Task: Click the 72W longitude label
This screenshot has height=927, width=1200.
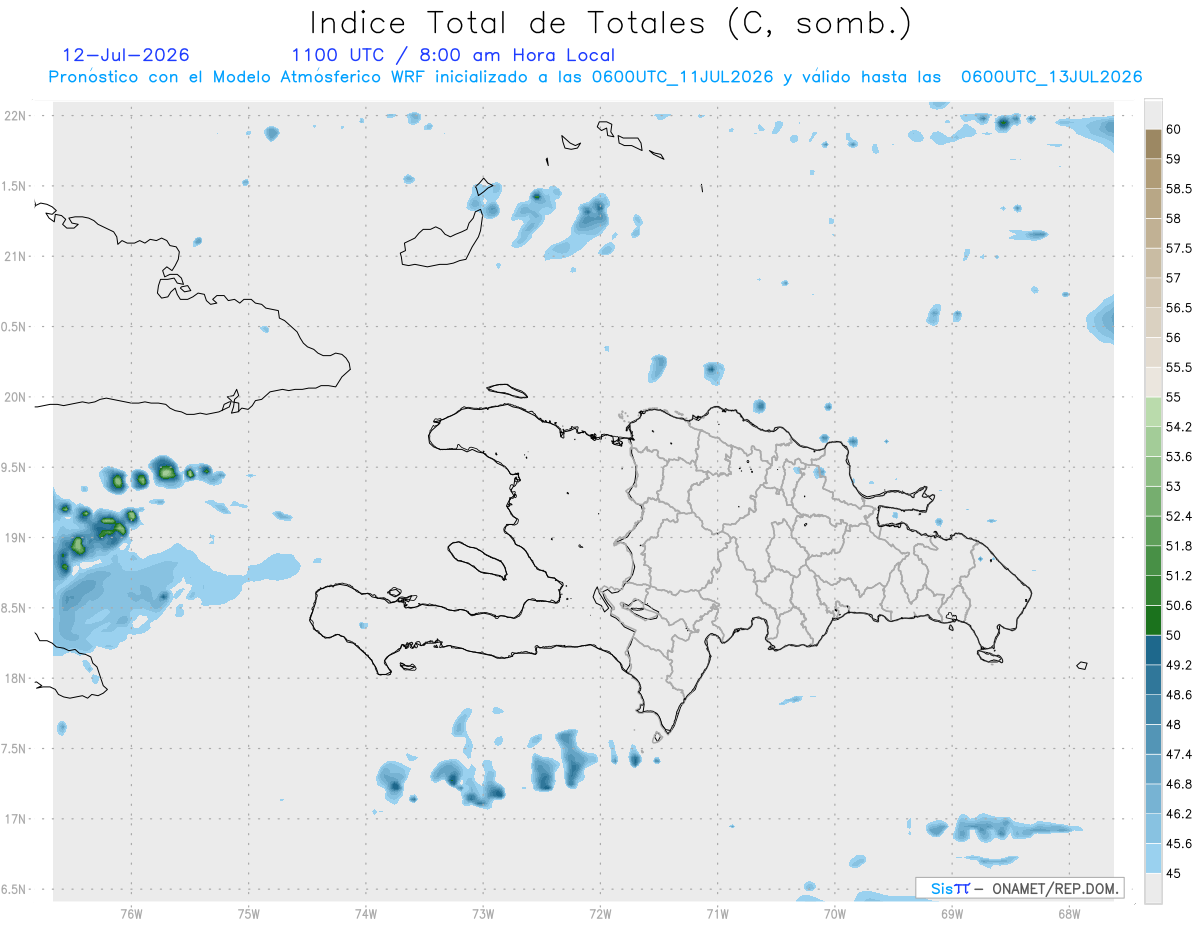Action: point(600,913)
